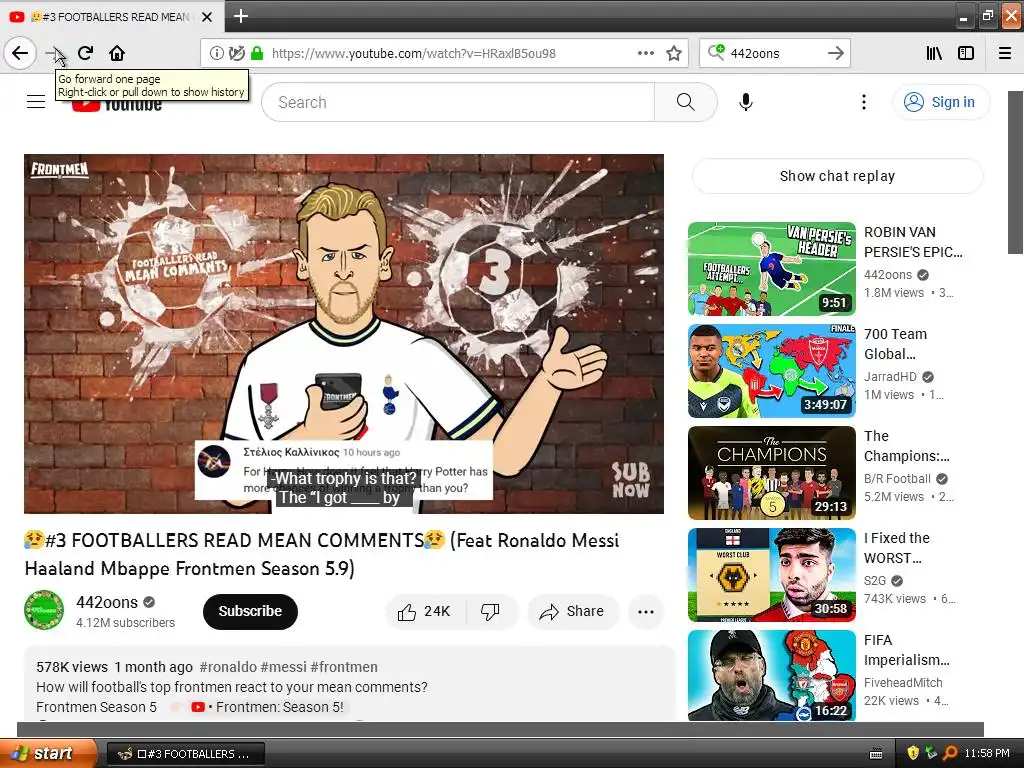Open a new tab with the plus button
The image size is (1024, 768).
point(241,16)
